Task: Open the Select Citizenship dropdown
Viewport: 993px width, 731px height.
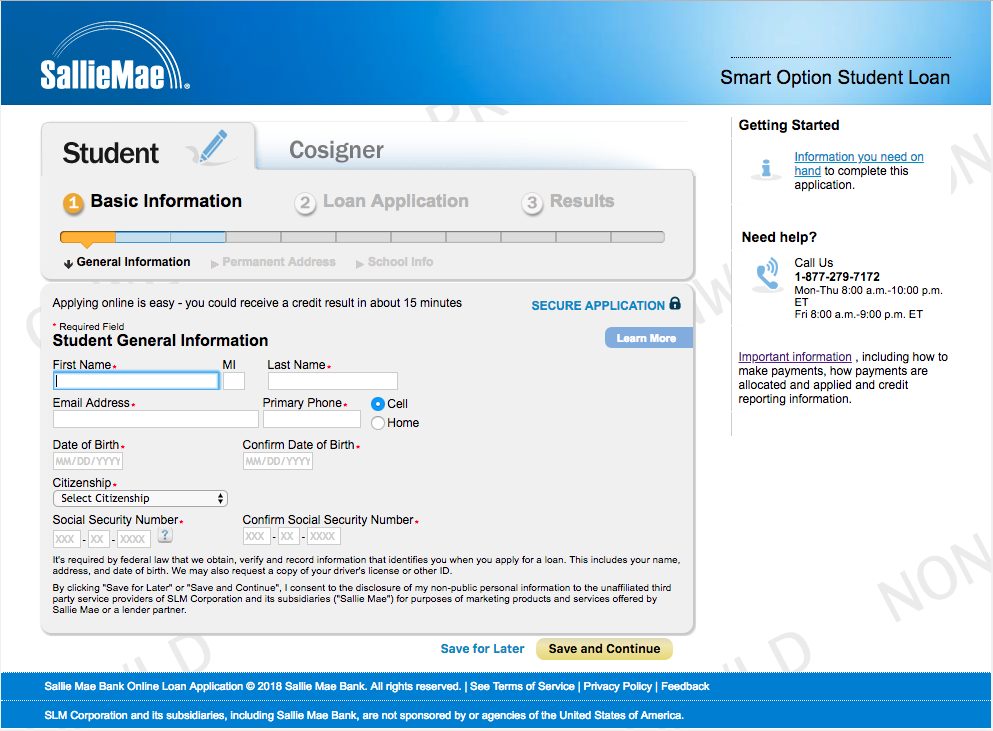Action: [x=141, y=499]
